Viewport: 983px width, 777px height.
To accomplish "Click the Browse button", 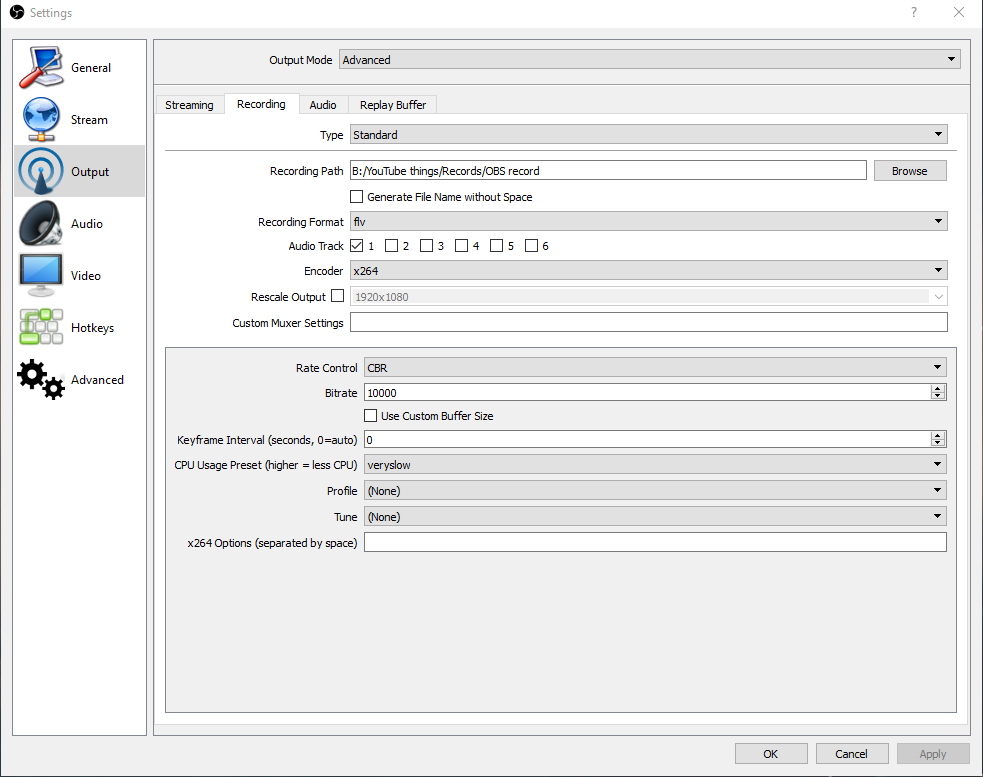I will [910, 171].
